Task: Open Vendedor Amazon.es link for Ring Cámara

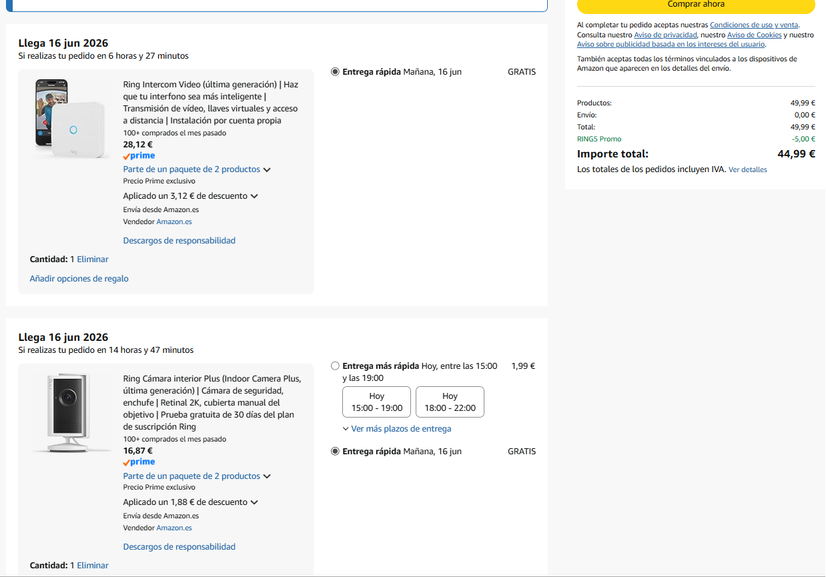Action: 174,528
